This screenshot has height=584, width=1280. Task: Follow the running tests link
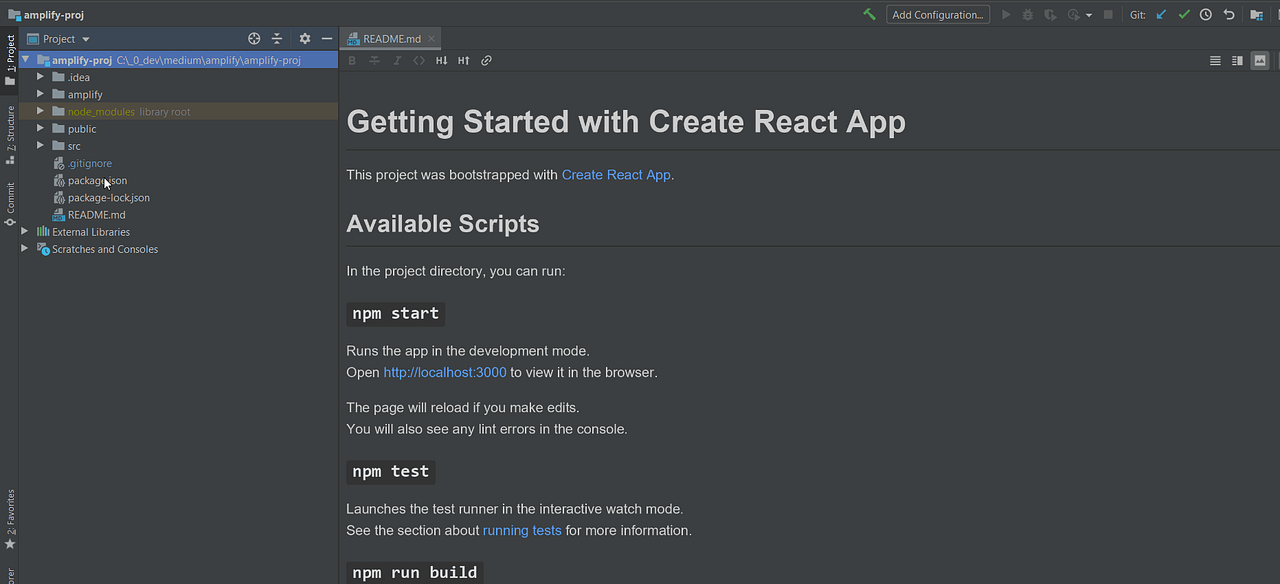pyautogui.click(x=522, y=530)
